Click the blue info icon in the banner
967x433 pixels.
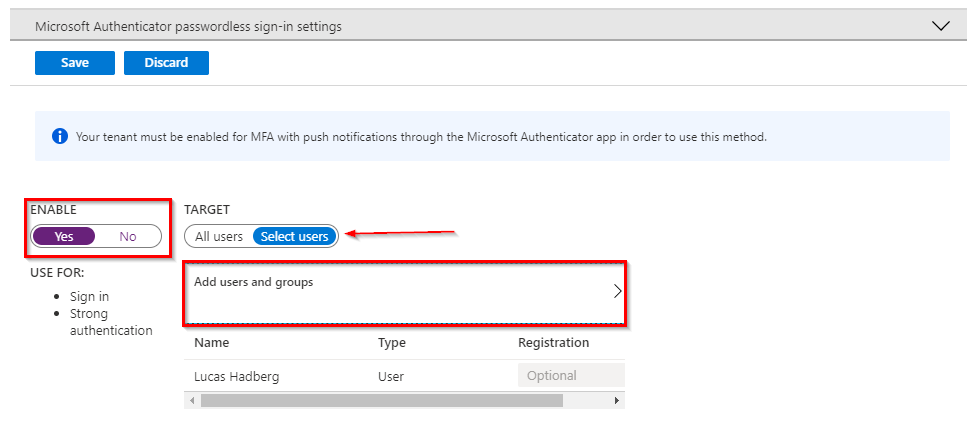(x=60, y=136)
